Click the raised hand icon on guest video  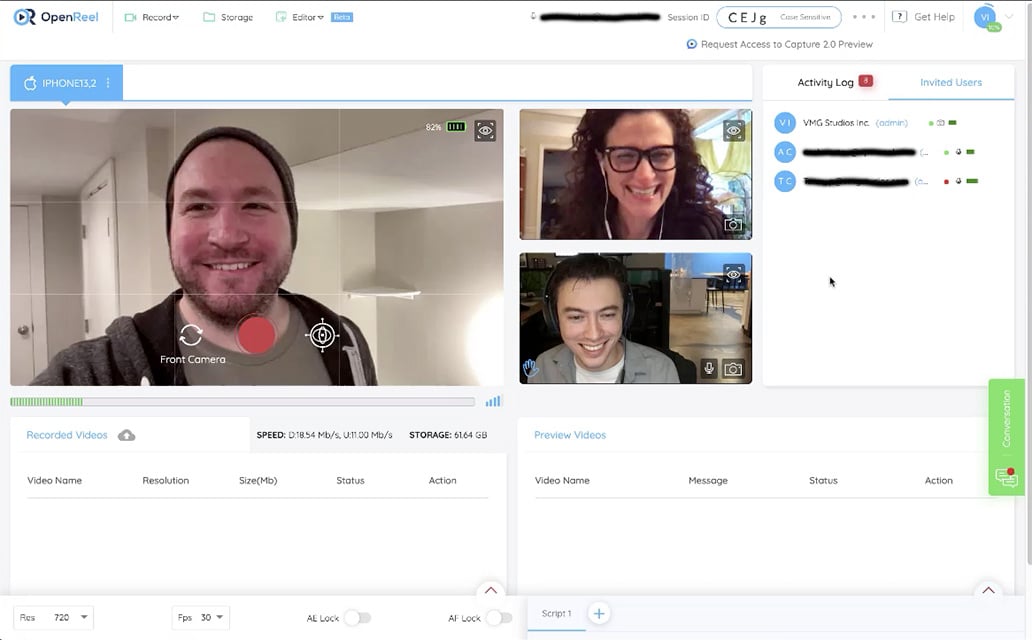coord(531,368)
